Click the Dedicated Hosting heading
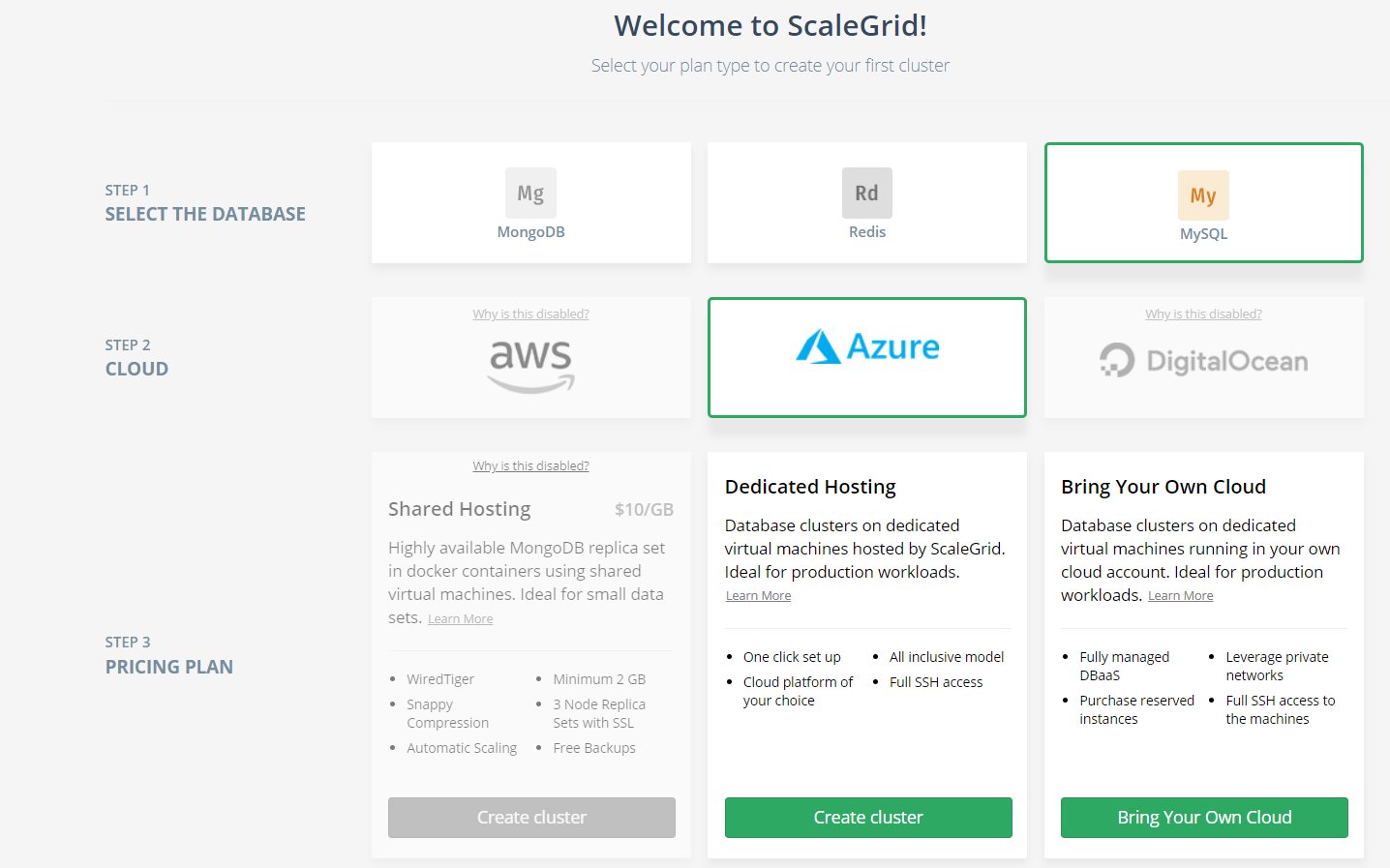Viewport: 1390px width, 868px height. pos(810,487)
